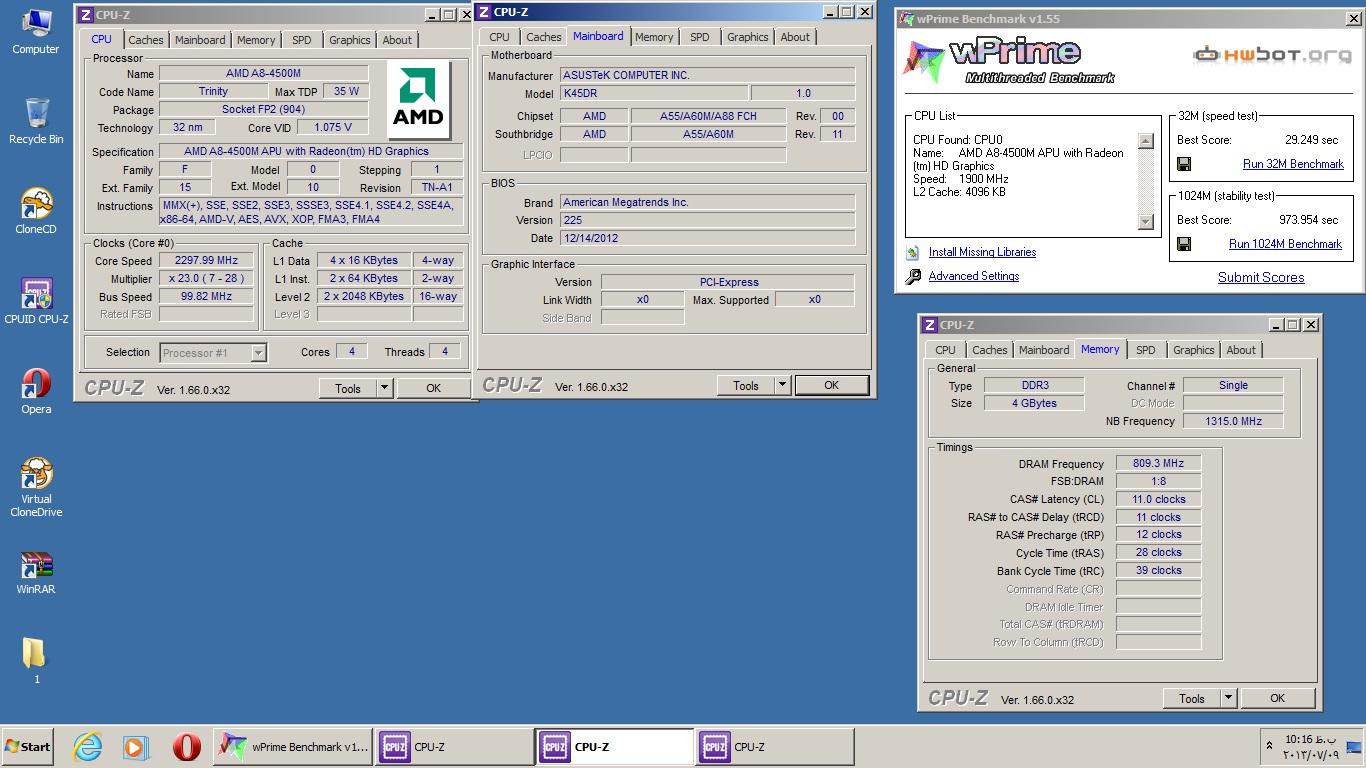Open Mainboard tab in Memory window

pyautogui.click(x=1044, y=350)
